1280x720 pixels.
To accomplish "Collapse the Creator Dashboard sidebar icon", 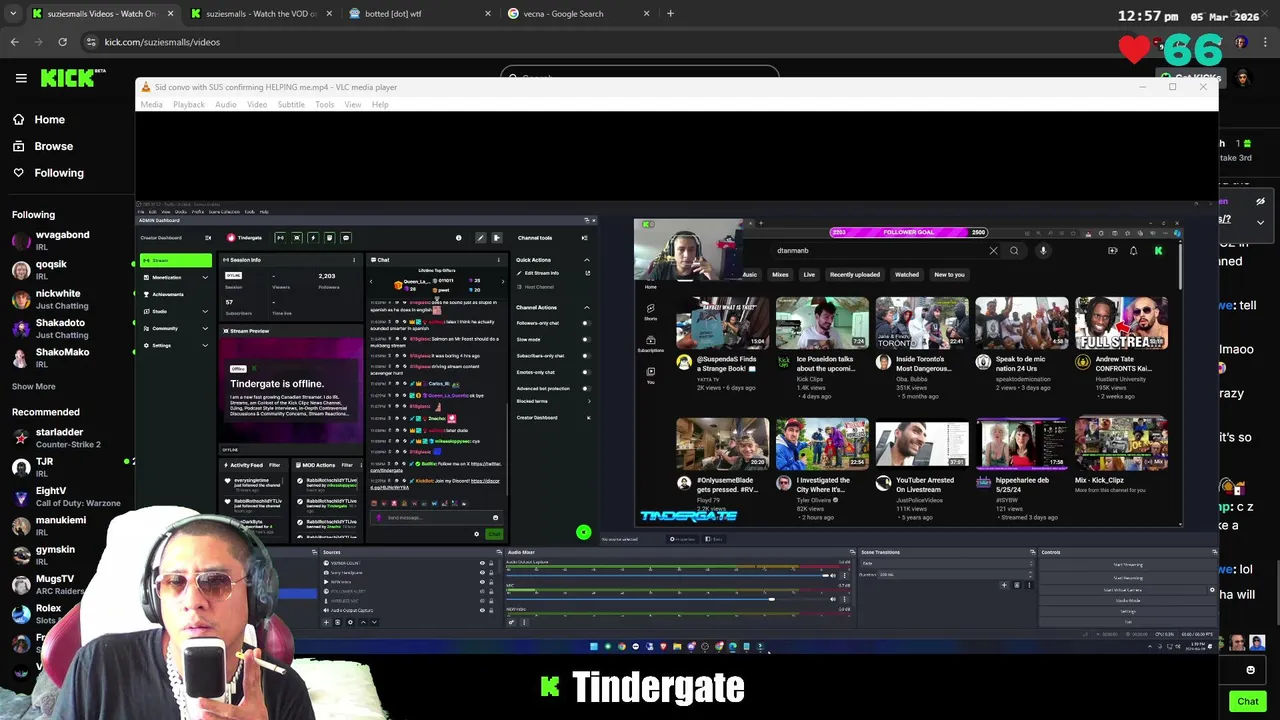I will tap(208, 238).
